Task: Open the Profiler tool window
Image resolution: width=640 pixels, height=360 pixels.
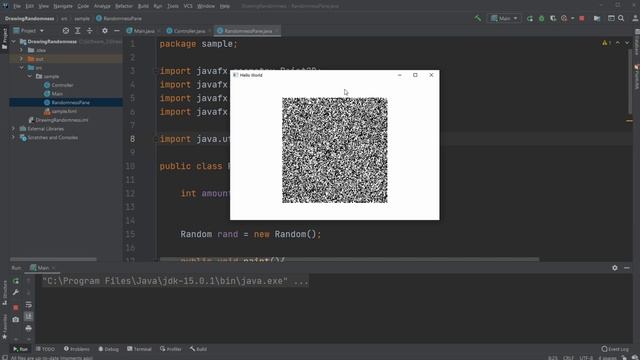Action: point(171,349)
